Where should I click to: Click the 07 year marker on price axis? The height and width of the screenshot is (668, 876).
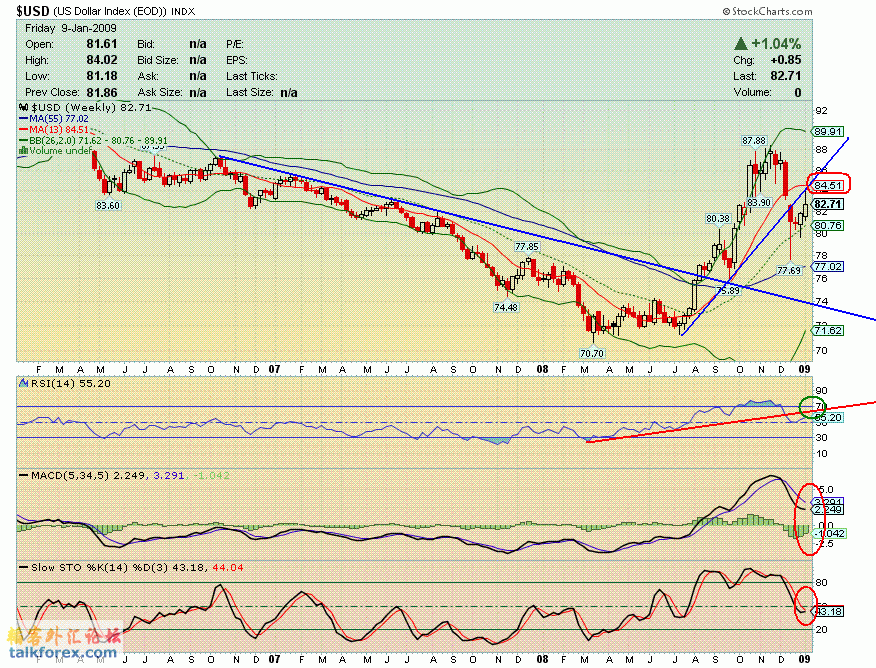274,369
